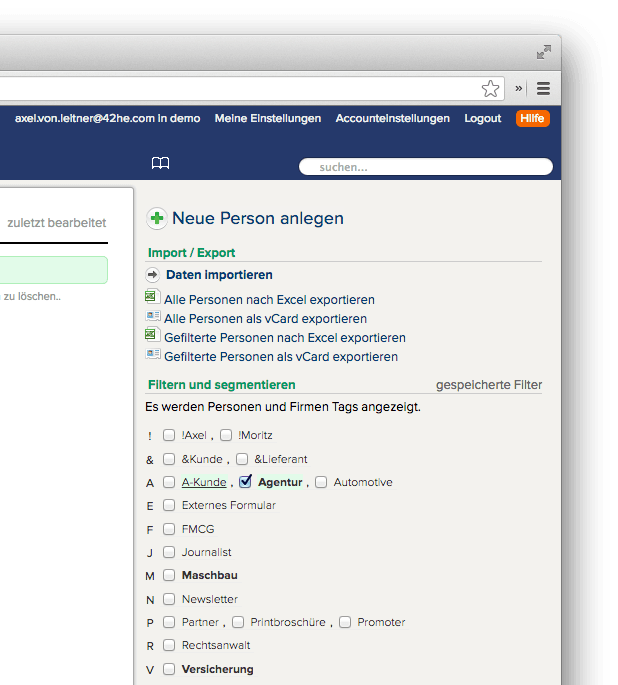Screen dimensions: 618x685
Task: Check the Journalist tag filter
Action: click(x=169, y=552)
